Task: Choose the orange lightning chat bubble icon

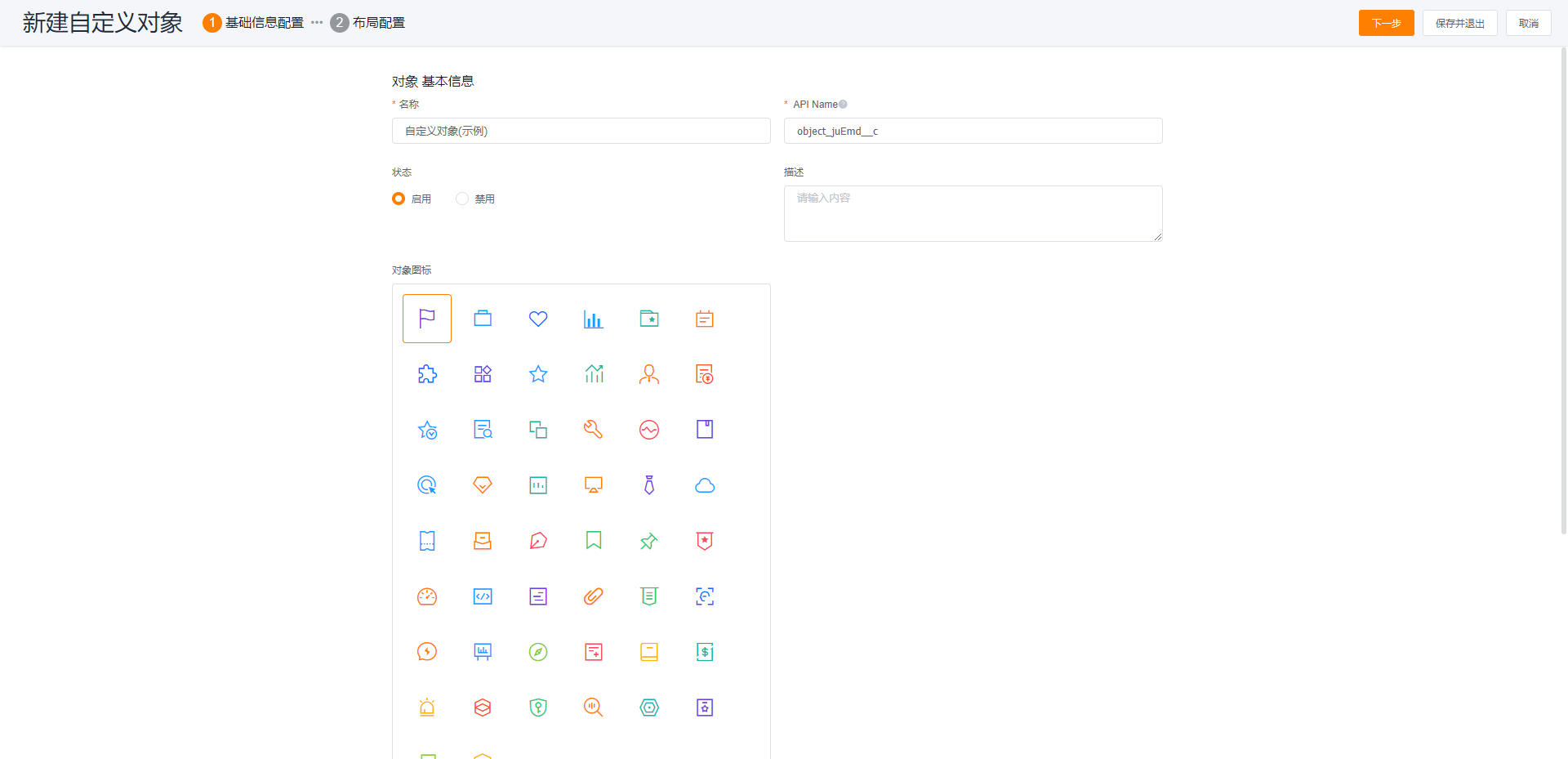Action: [427, 652]
